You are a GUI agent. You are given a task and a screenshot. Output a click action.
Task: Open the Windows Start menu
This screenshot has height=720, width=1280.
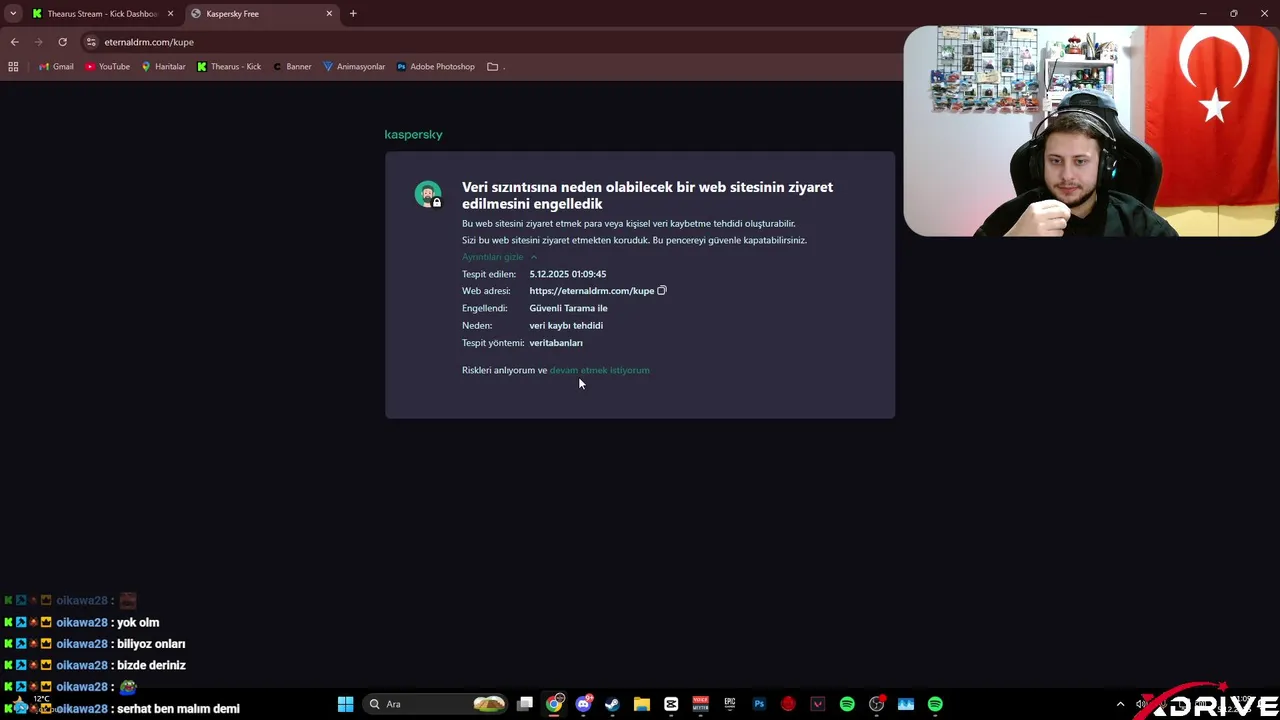click(345, 704)
